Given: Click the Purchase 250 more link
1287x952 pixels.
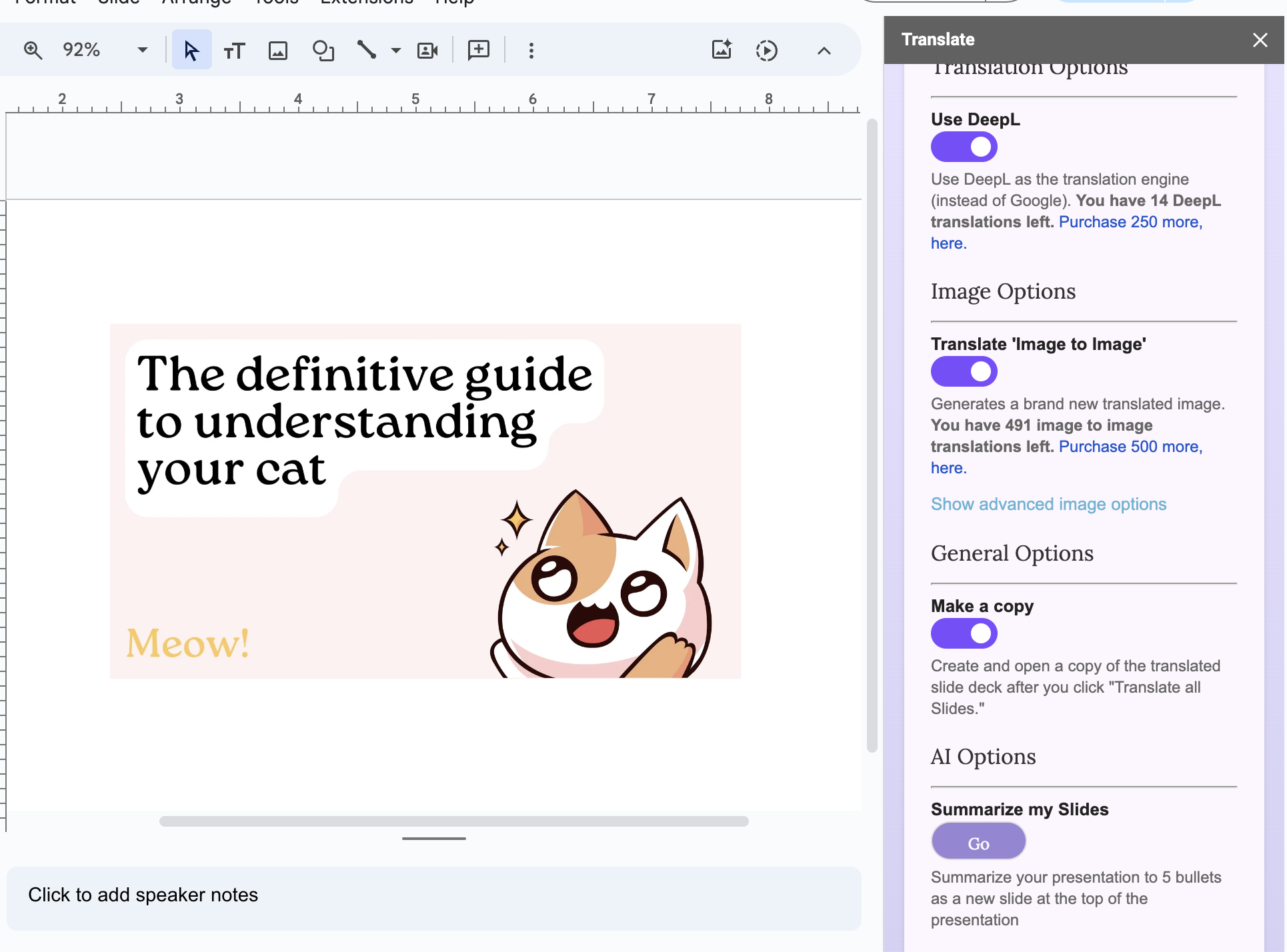Looking at the screenshot, I should coord(1131,222).
